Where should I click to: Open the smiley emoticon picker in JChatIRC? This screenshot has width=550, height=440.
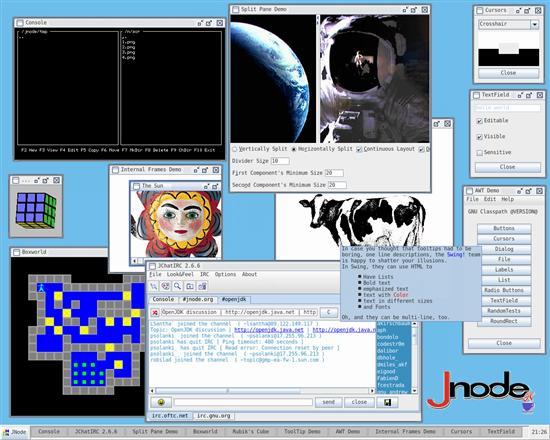pos(161,402)
